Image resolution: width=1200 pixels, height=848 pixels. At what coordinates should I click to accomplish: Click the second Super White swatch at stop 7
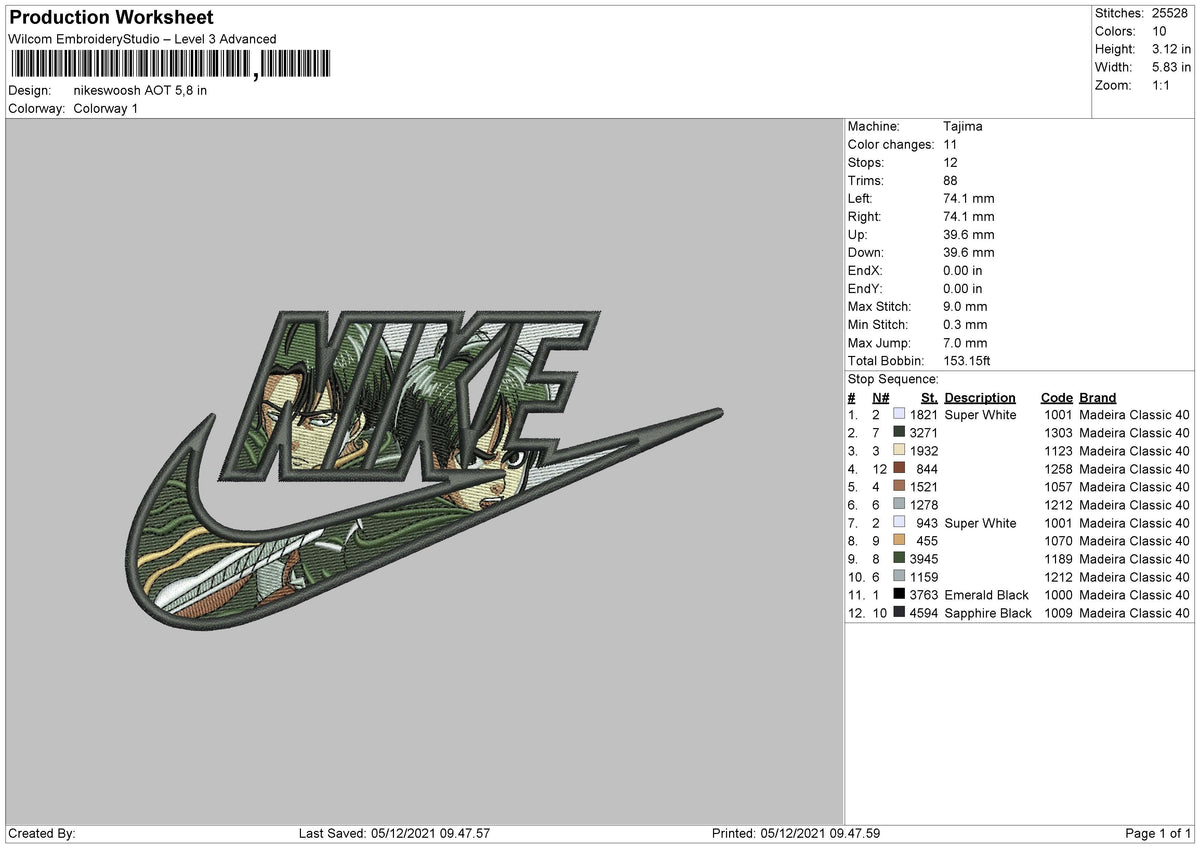899,523
